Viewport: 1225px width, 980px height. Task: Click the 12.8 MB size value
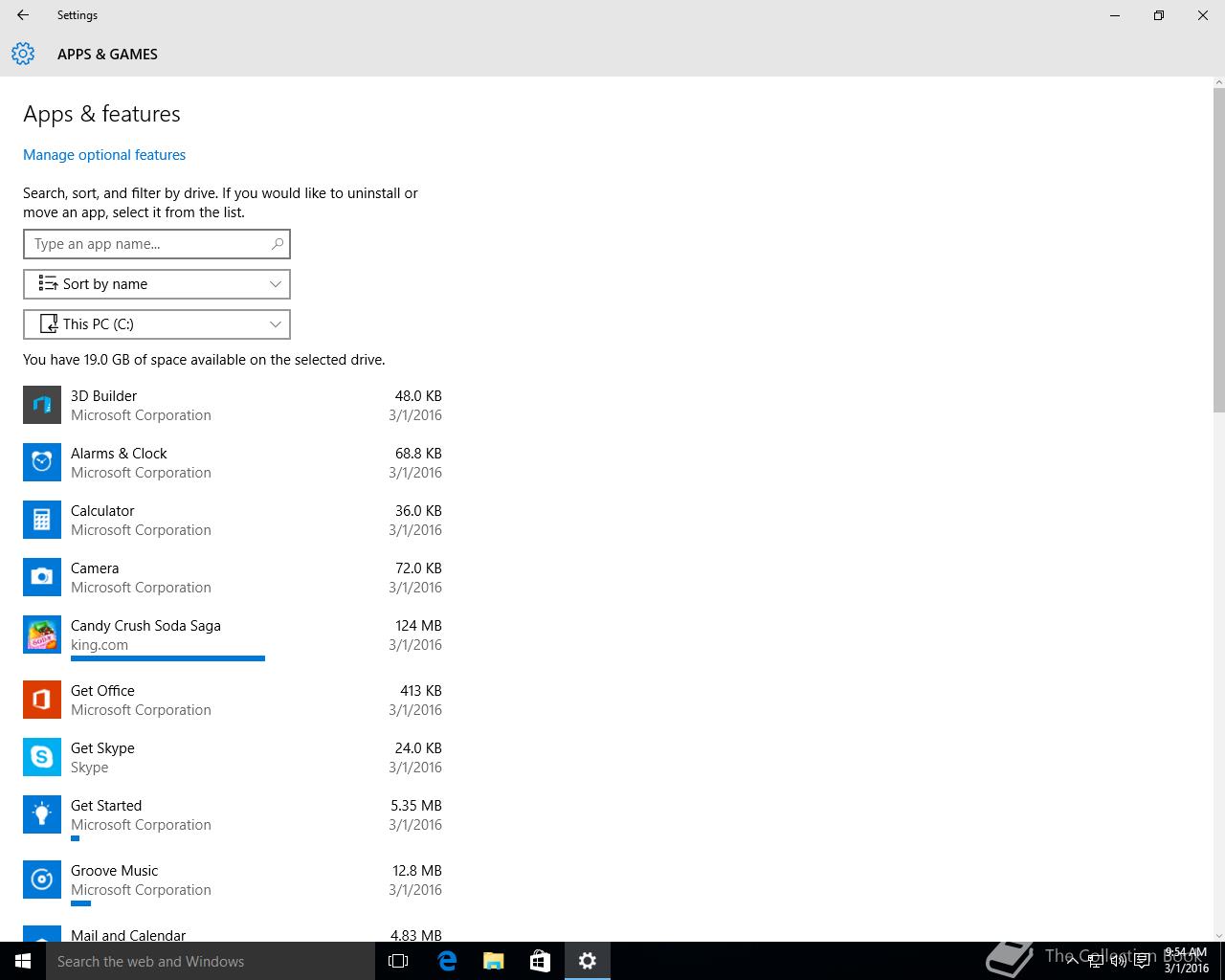[x=417, y=870]
